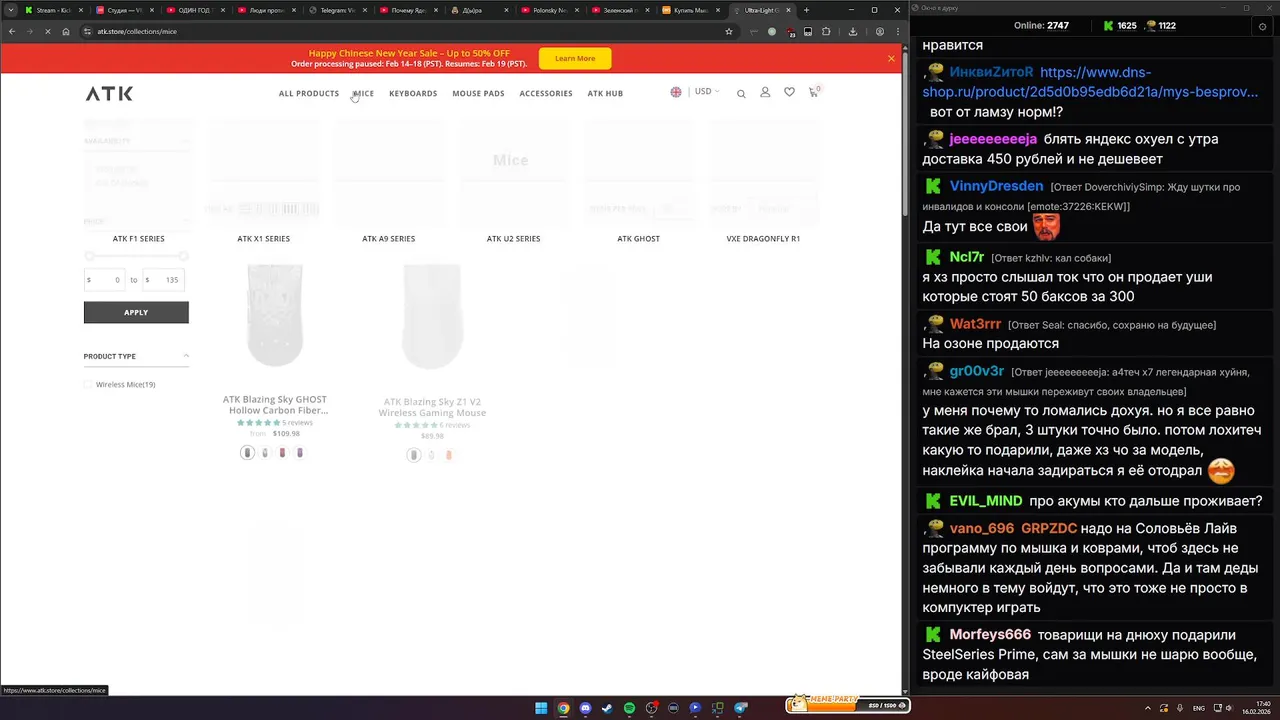This screenshot has height=720, width=1280.
Task: Open All Products menu
Action: (309, 93)
